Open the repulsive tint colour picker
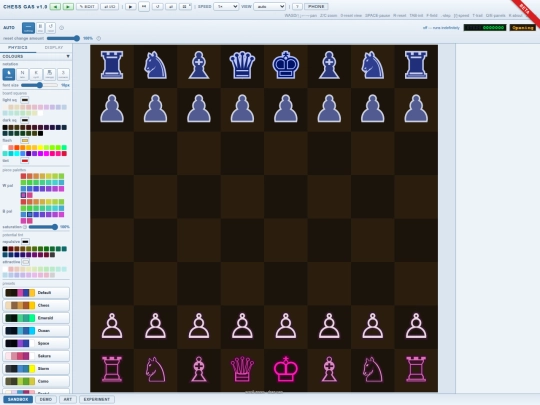The height and width of the screenshot is (405, 540). click(25, 241)
